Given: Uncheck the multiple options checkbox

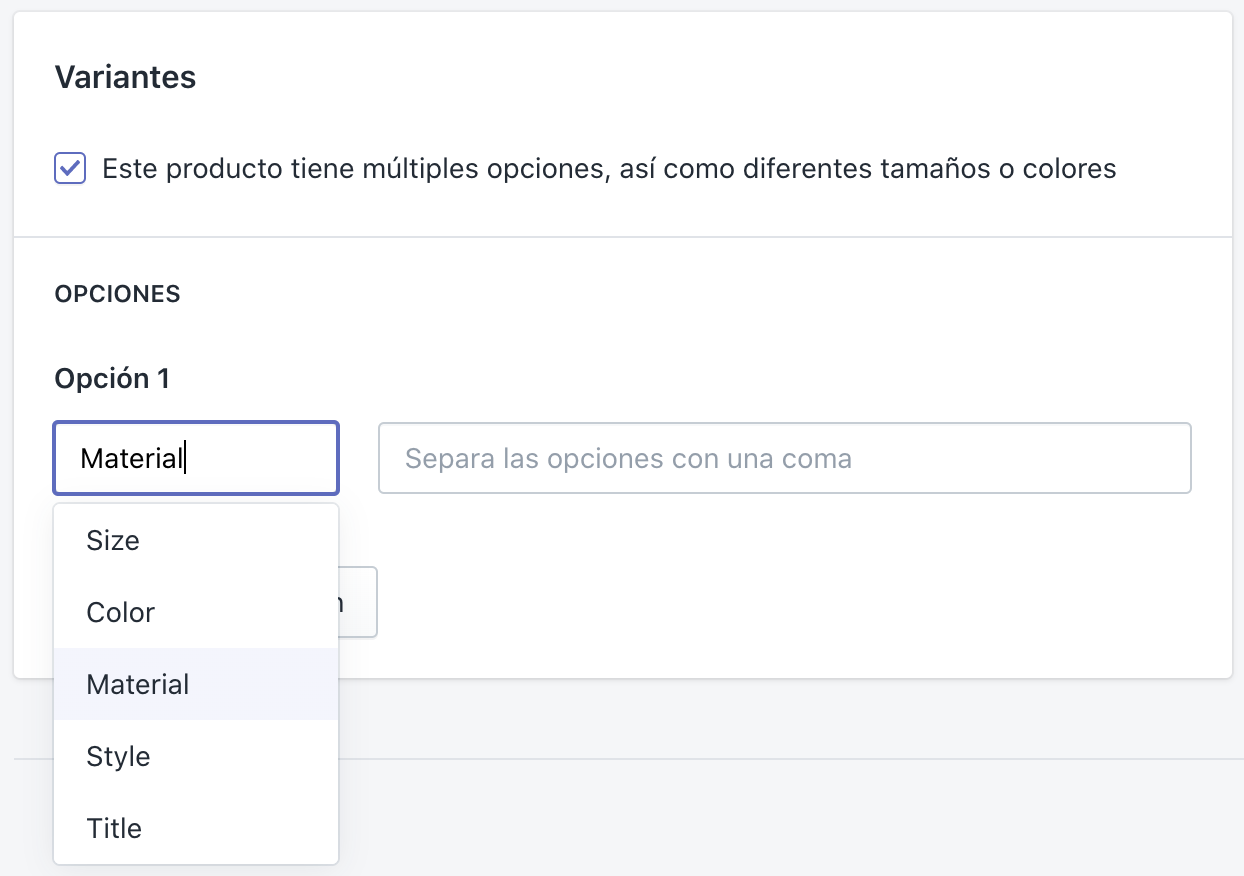Looking at the screenshot, I should click(x=70, y=168).
